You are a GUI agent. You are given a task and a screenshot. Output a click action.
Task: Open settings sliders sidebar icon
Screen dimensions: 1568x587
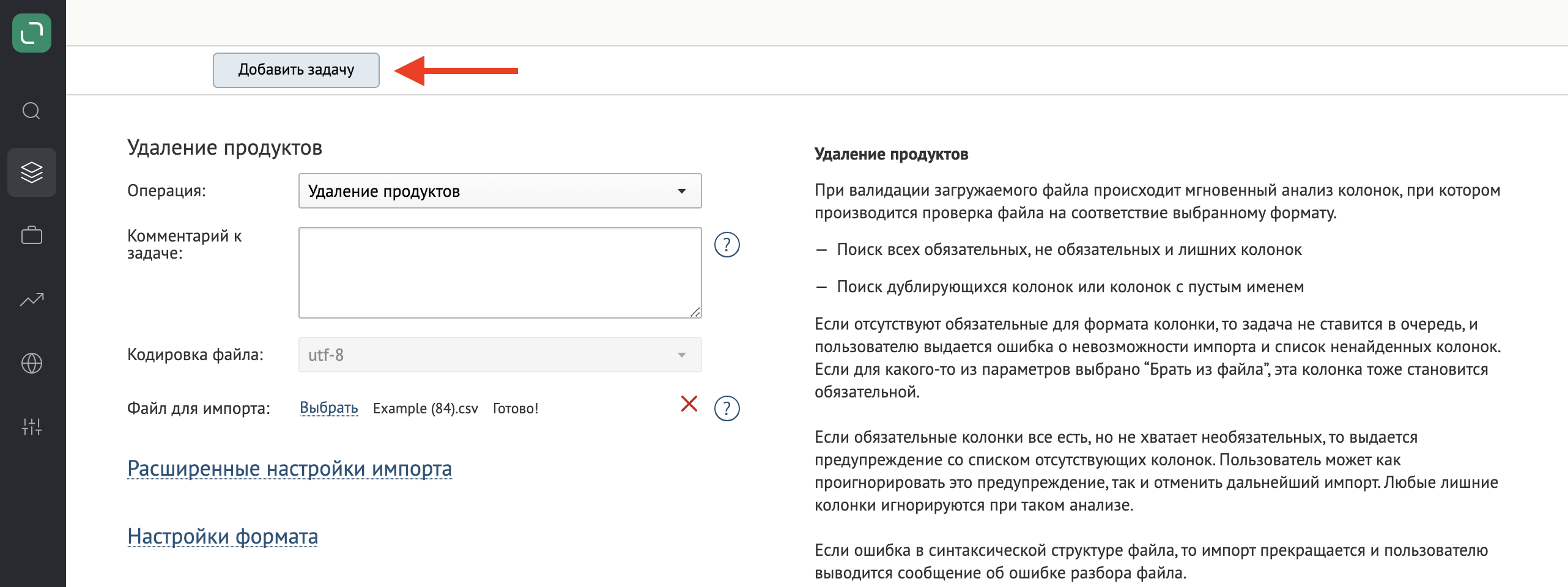pos(32,426)
